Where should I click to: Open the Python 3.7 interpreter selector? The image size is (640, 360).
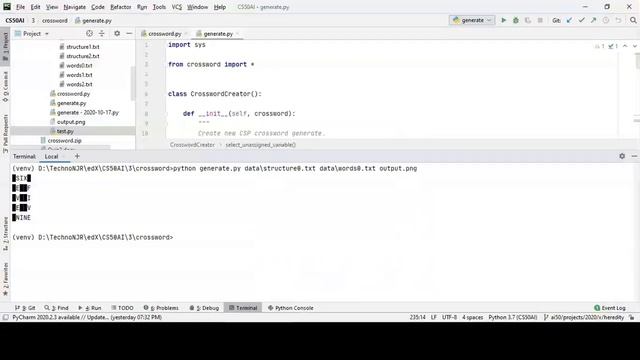pos(513,317)
